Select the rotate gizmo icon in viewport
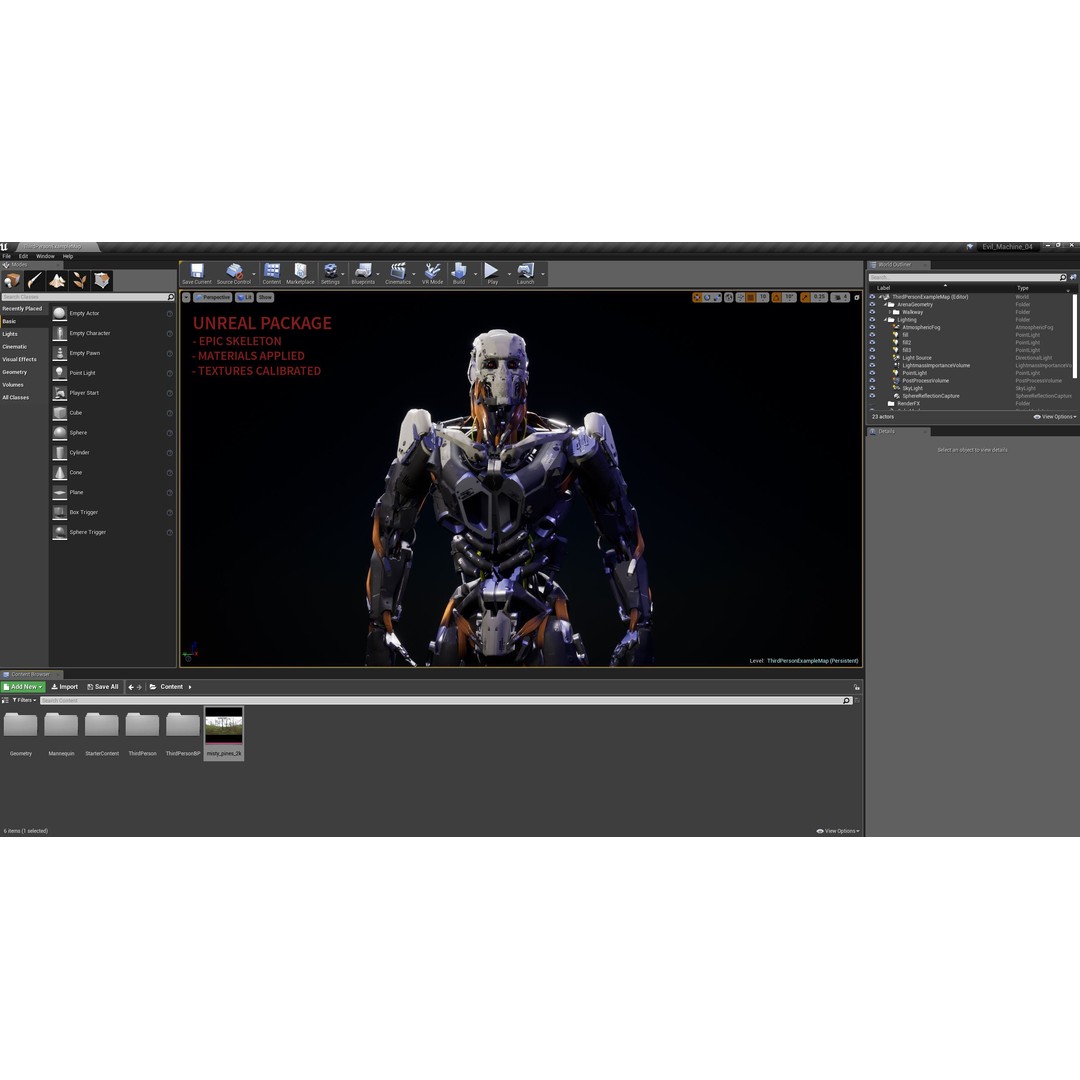Viewport: 1080px width, 1080px height. [x=707, y=298]
